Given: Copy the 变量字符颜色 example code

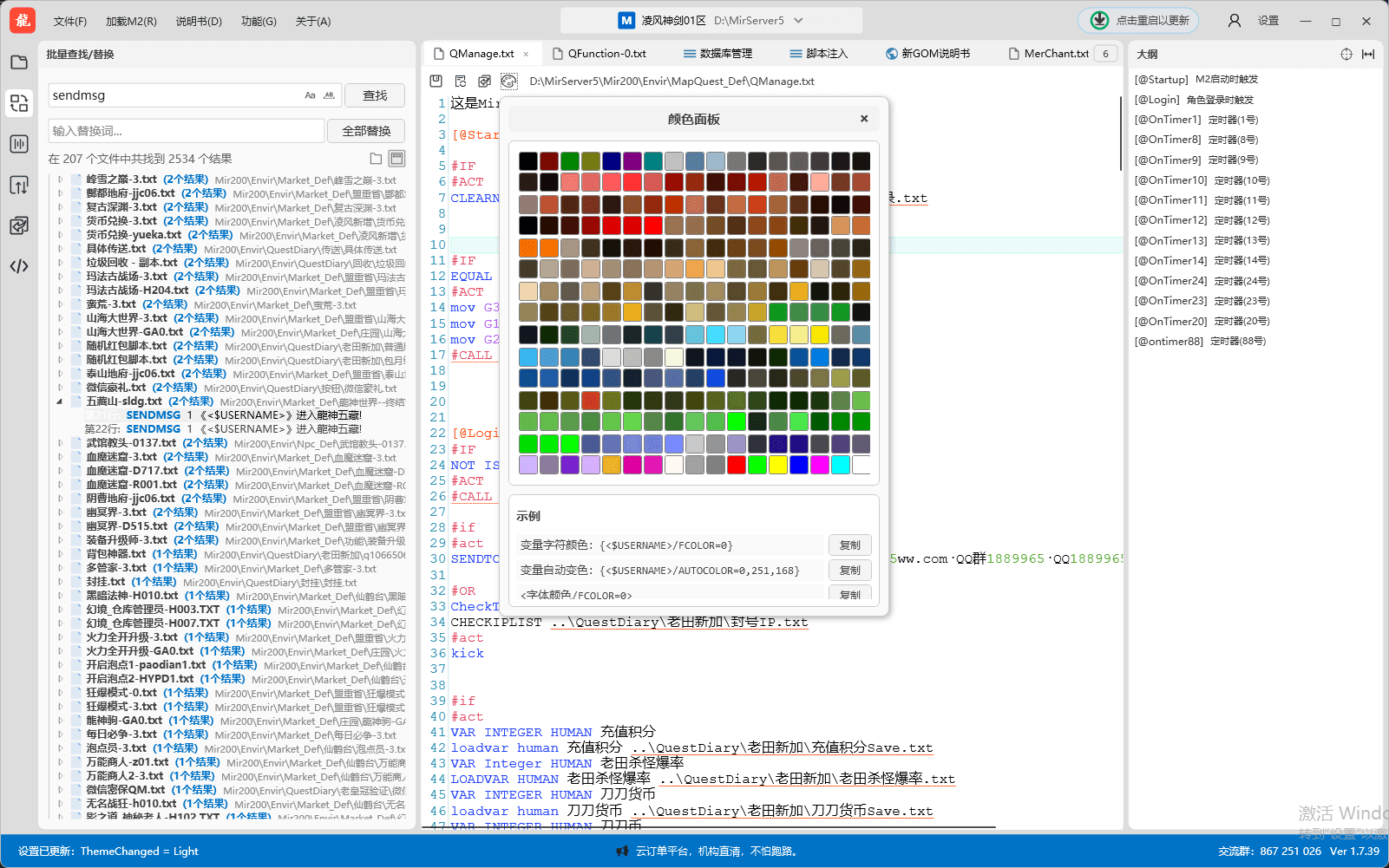Looking at the screenshot, I should point(849,545).
